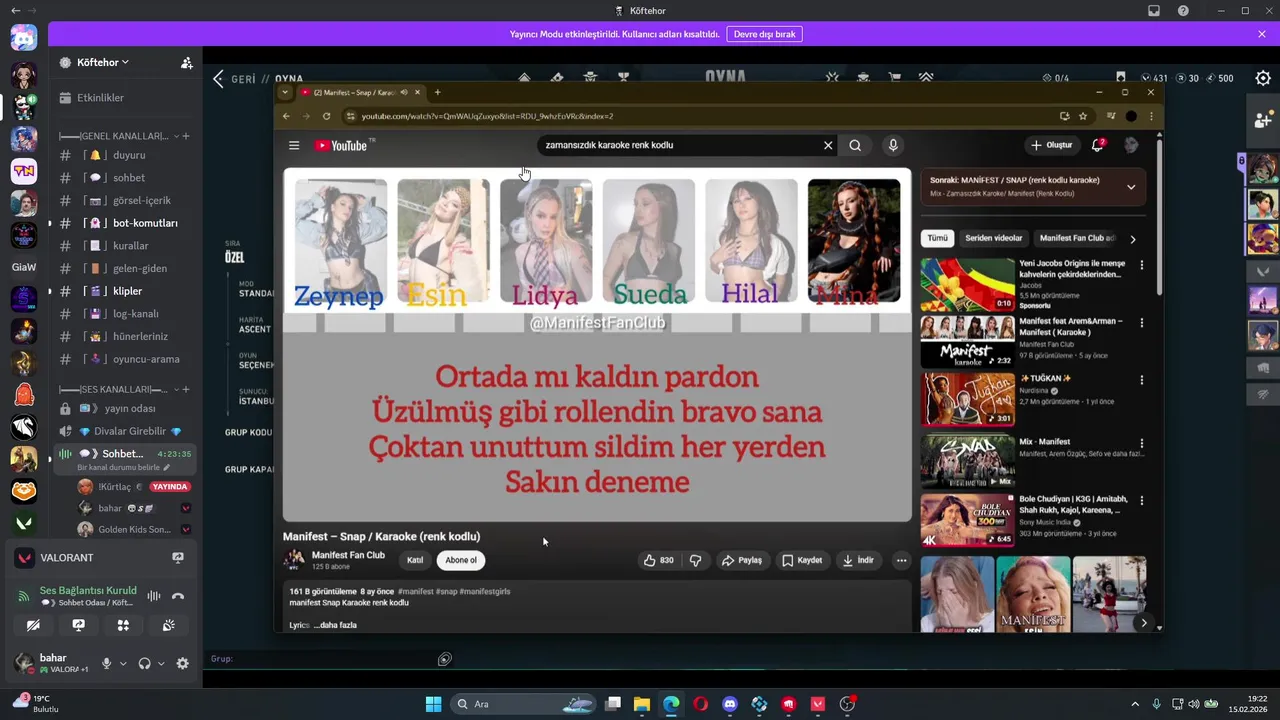Viewport: 1280px width, 720px height.
Task: Open Discord user settings gear
Action: (182, 663)
